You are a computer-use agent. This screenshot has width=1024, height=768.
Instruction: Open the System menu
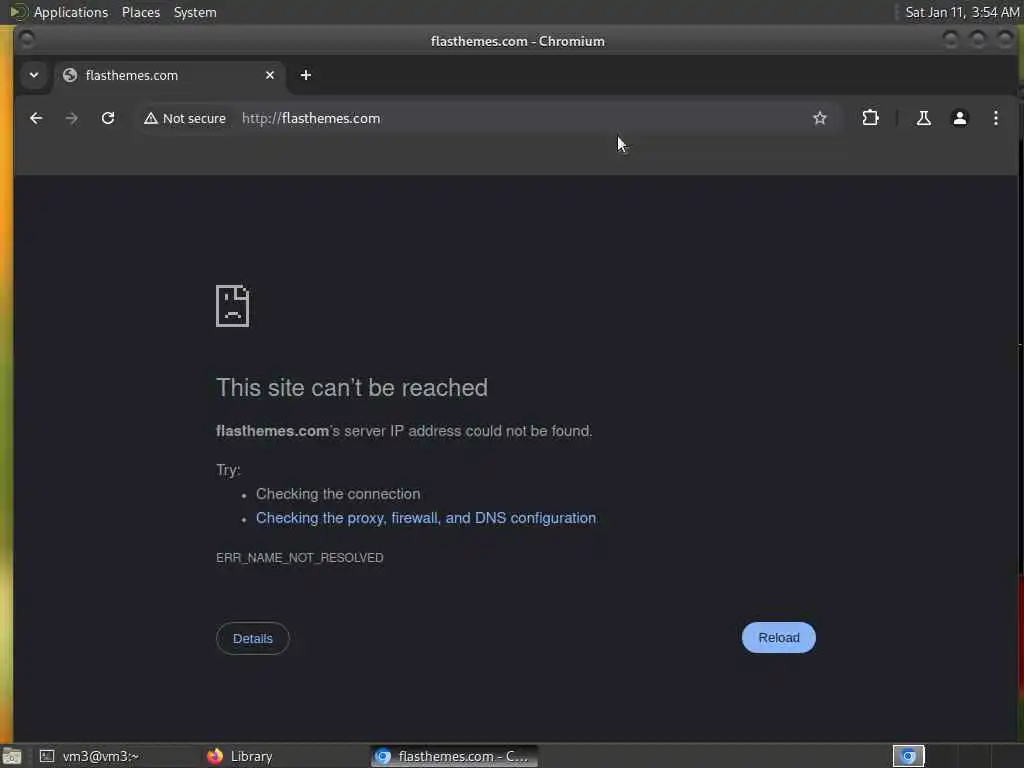(195, 12)
